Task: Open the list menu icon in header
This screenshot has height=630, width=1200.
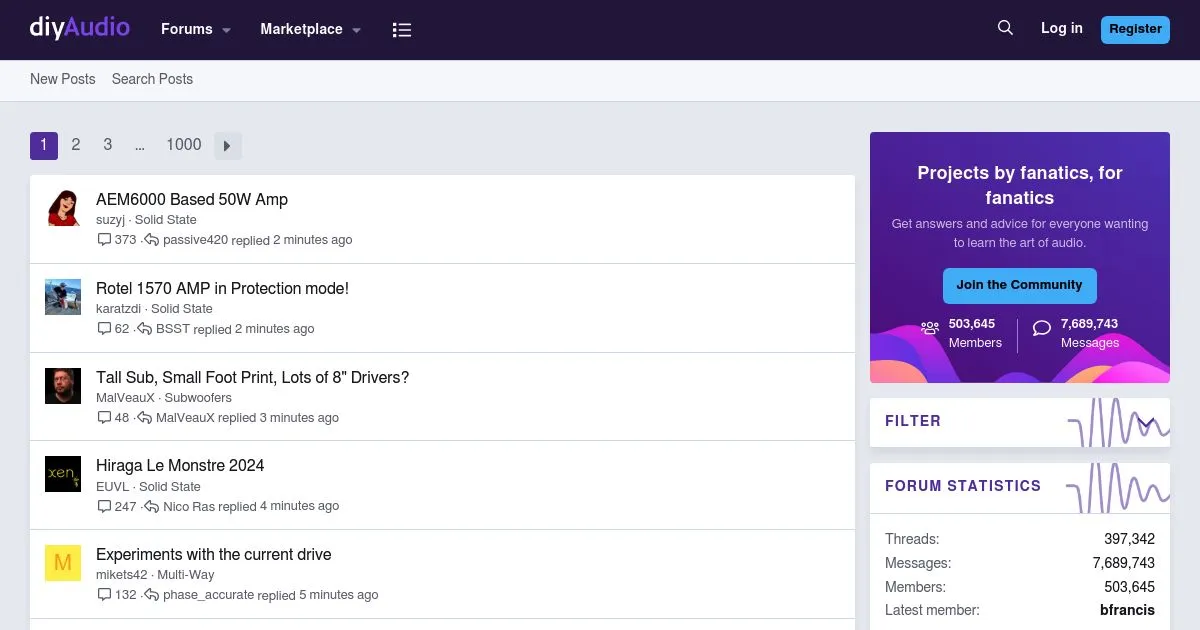Action: [402, 30]
